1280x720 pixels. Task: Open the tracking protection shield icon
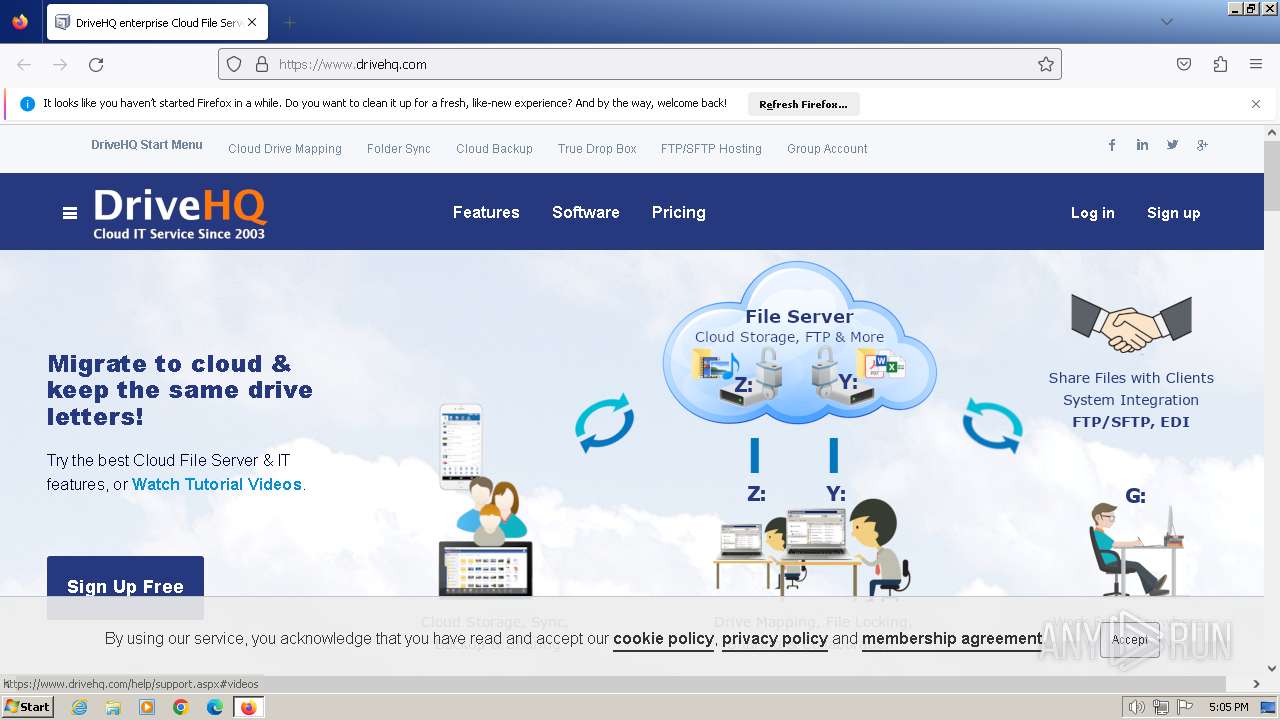234,64
